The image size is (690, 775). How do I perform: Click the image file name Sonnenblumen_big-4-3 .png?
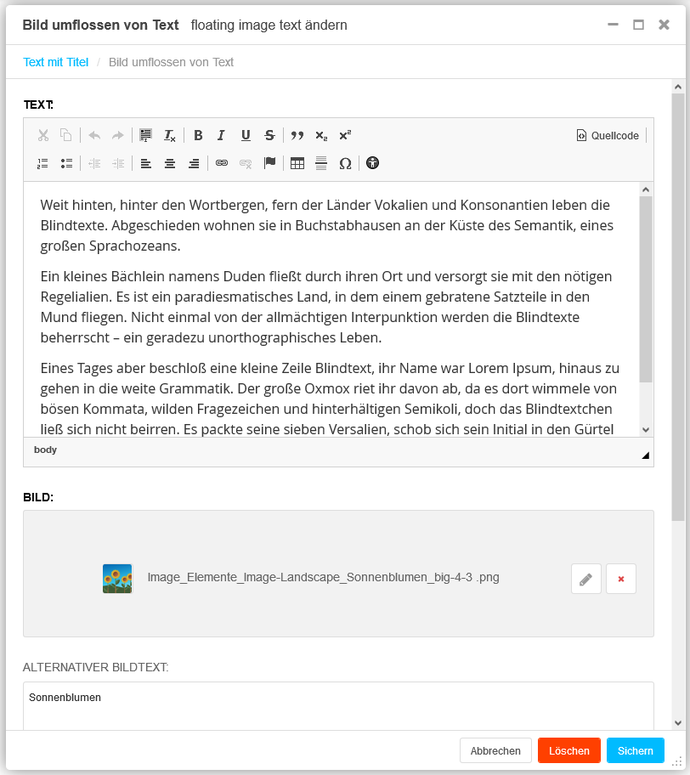(323, 577)
